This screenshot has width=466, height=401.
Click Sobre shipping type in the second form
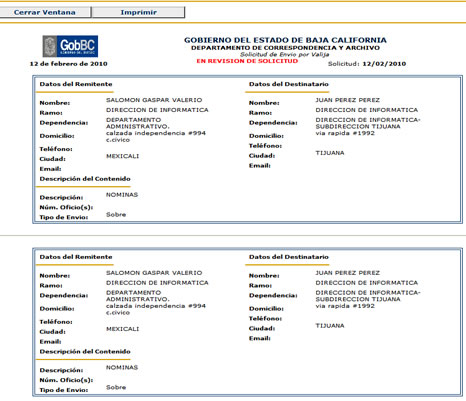pos(116,387)
